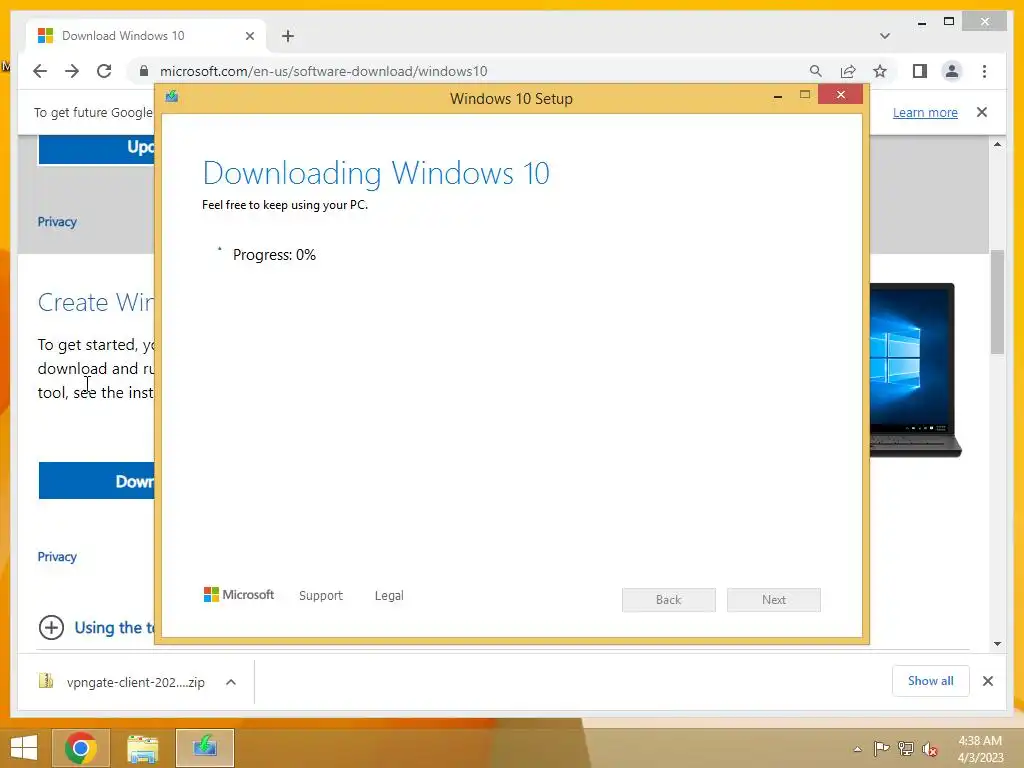Minimize the Windows 10 Setup dialog
This screenshot has height=768, width=1024.
tap(778, 96)
